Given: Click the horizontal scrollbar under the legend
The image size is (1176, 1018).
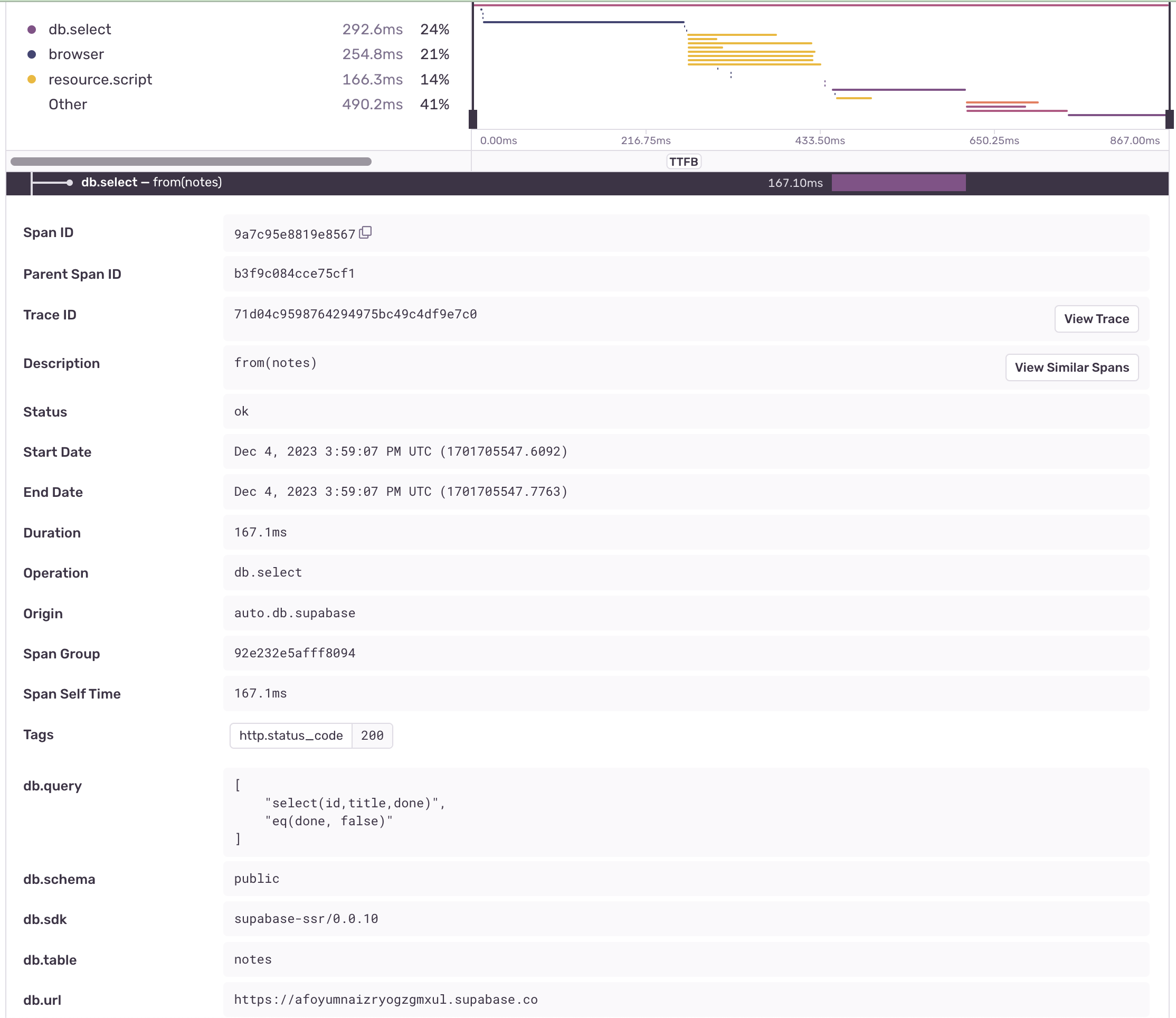Looking at the screenshot, I should tap(191, 162).
